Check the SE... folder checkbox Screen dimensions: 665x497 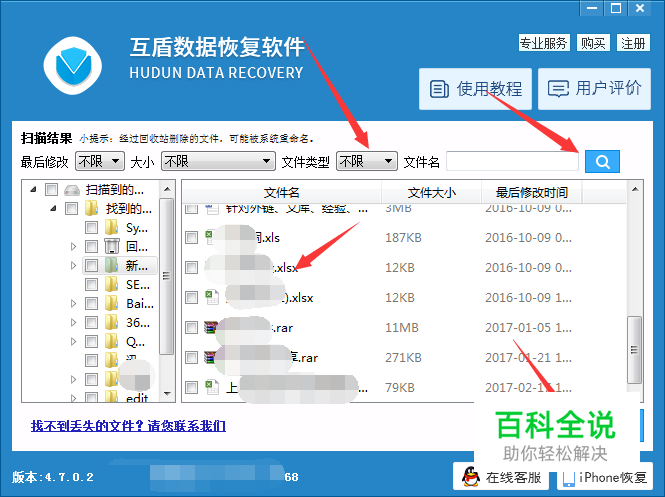[91, 284]
